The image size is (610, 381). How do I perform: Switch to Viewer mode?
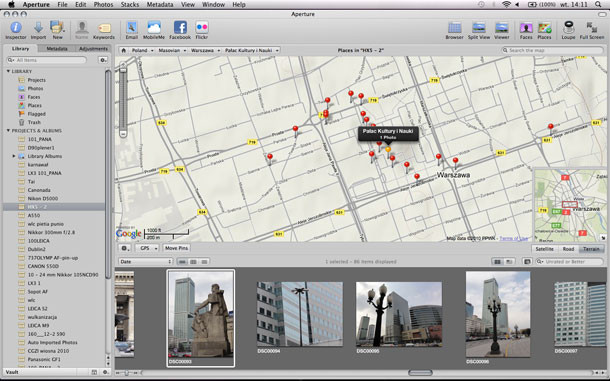(x=501, y=30)
